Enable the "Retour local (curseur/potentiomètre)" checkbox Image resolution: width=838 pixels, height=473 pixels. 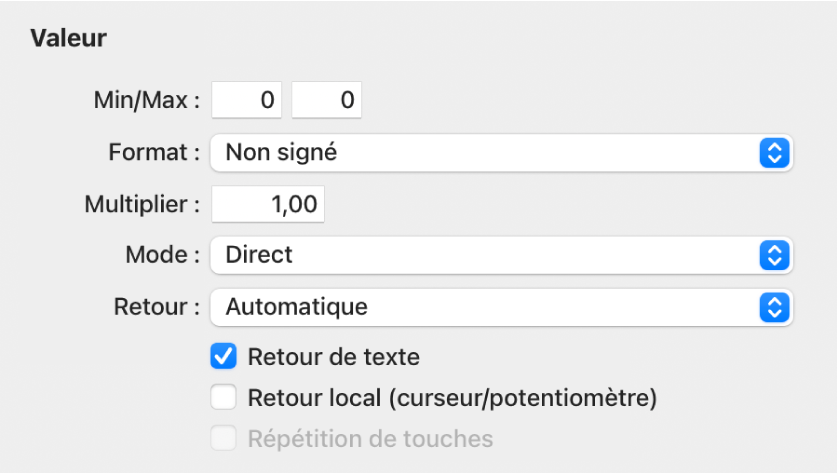click(224, 398)
